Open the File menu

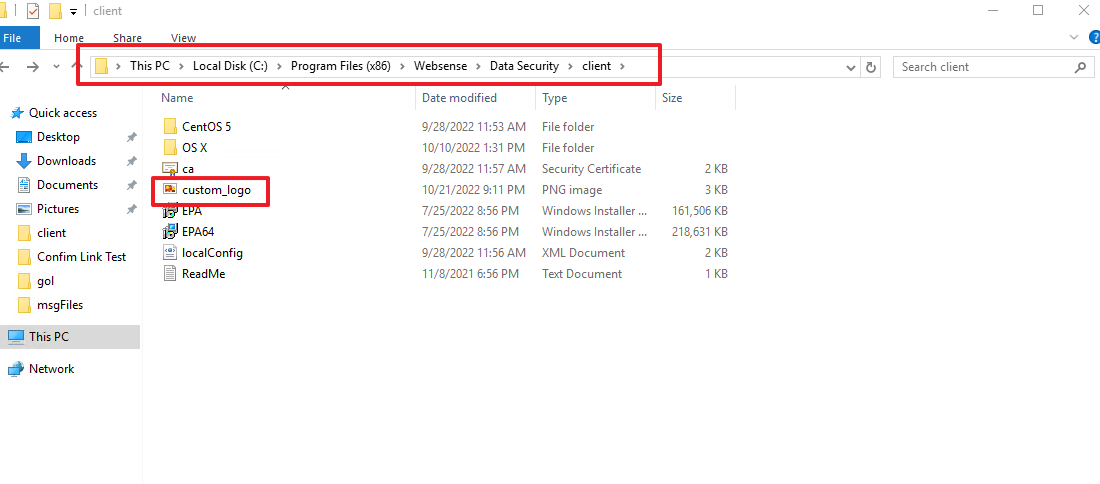pyautogui.click(x=13, y=38)
